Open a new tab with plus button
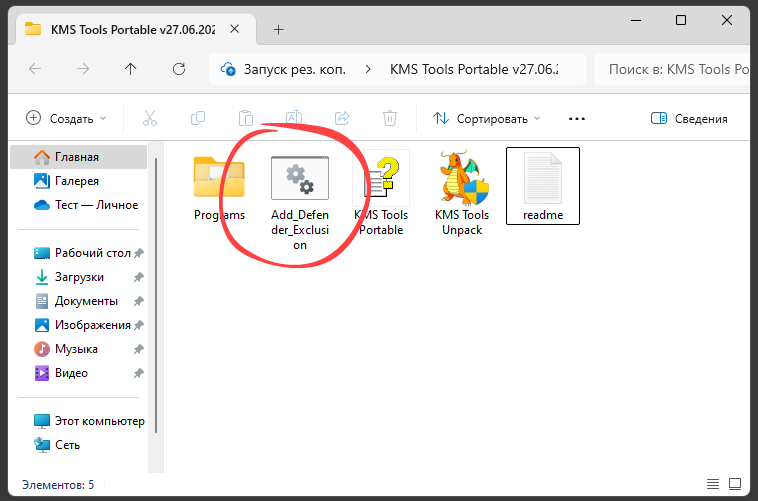The width and height of the screenshot is (758, 501). click(279, 28)
